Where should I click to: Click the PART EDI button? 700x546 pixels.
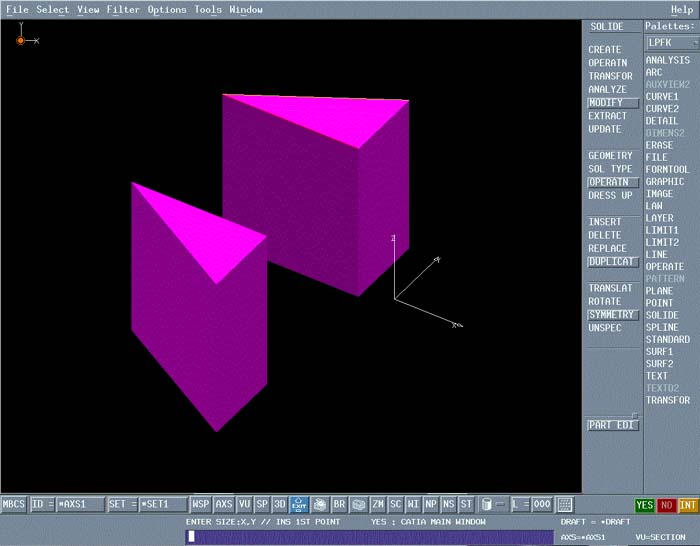click(x=611, y=425)
